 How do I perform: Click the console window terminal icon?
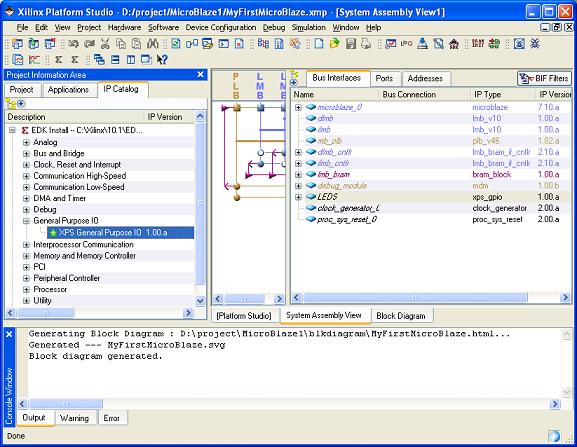point(223,44)
